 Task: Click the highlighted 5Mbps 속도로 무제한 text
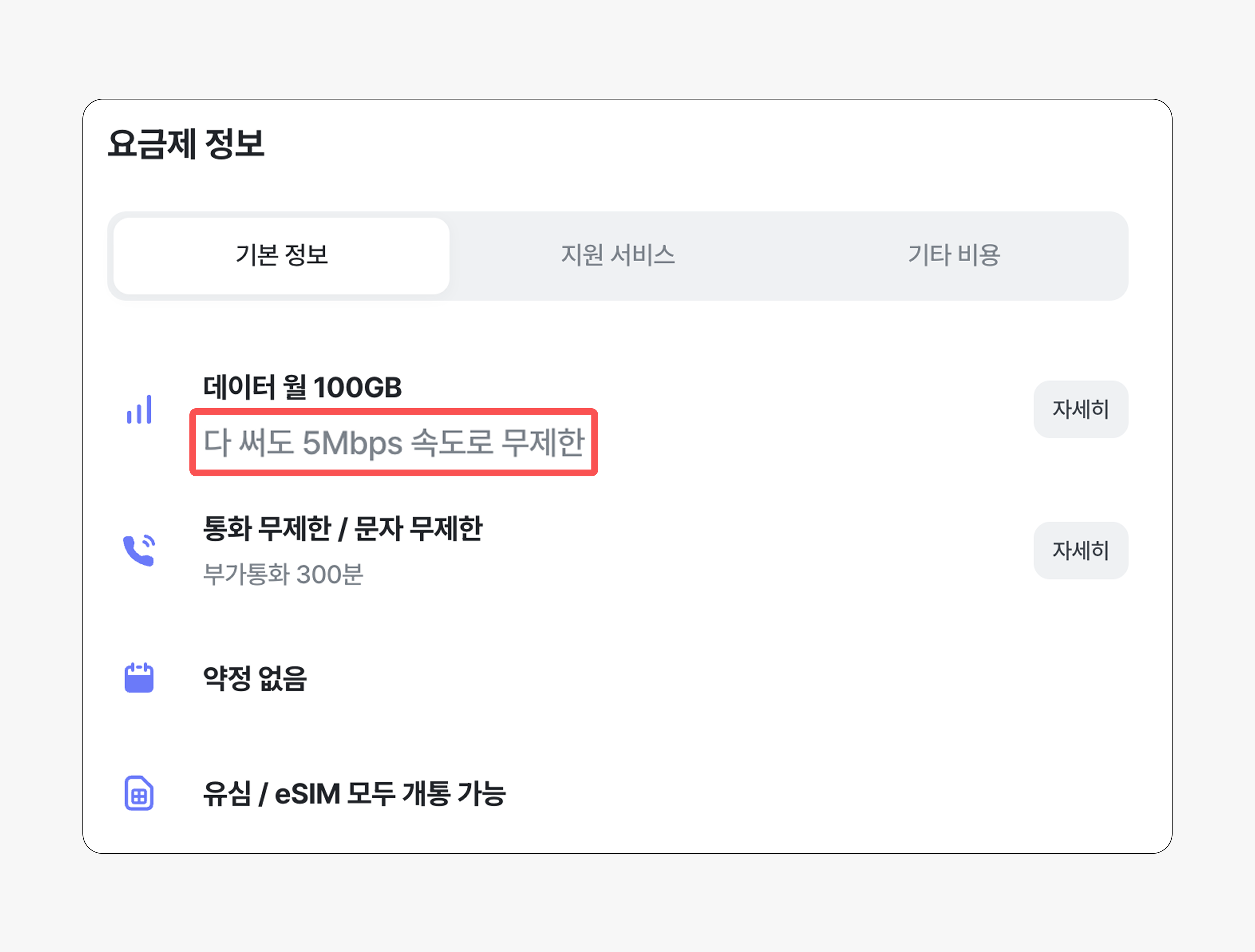(x=444, y=443)
